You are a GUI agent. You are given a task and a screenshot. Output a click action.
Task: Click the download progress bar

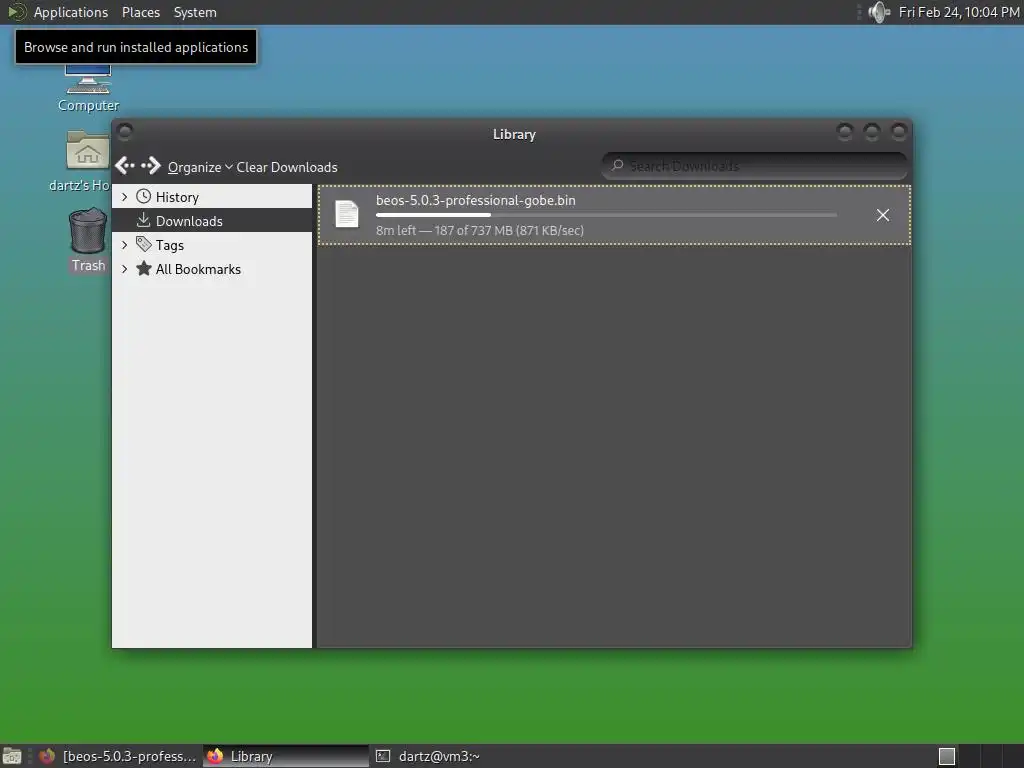[606, 215]
